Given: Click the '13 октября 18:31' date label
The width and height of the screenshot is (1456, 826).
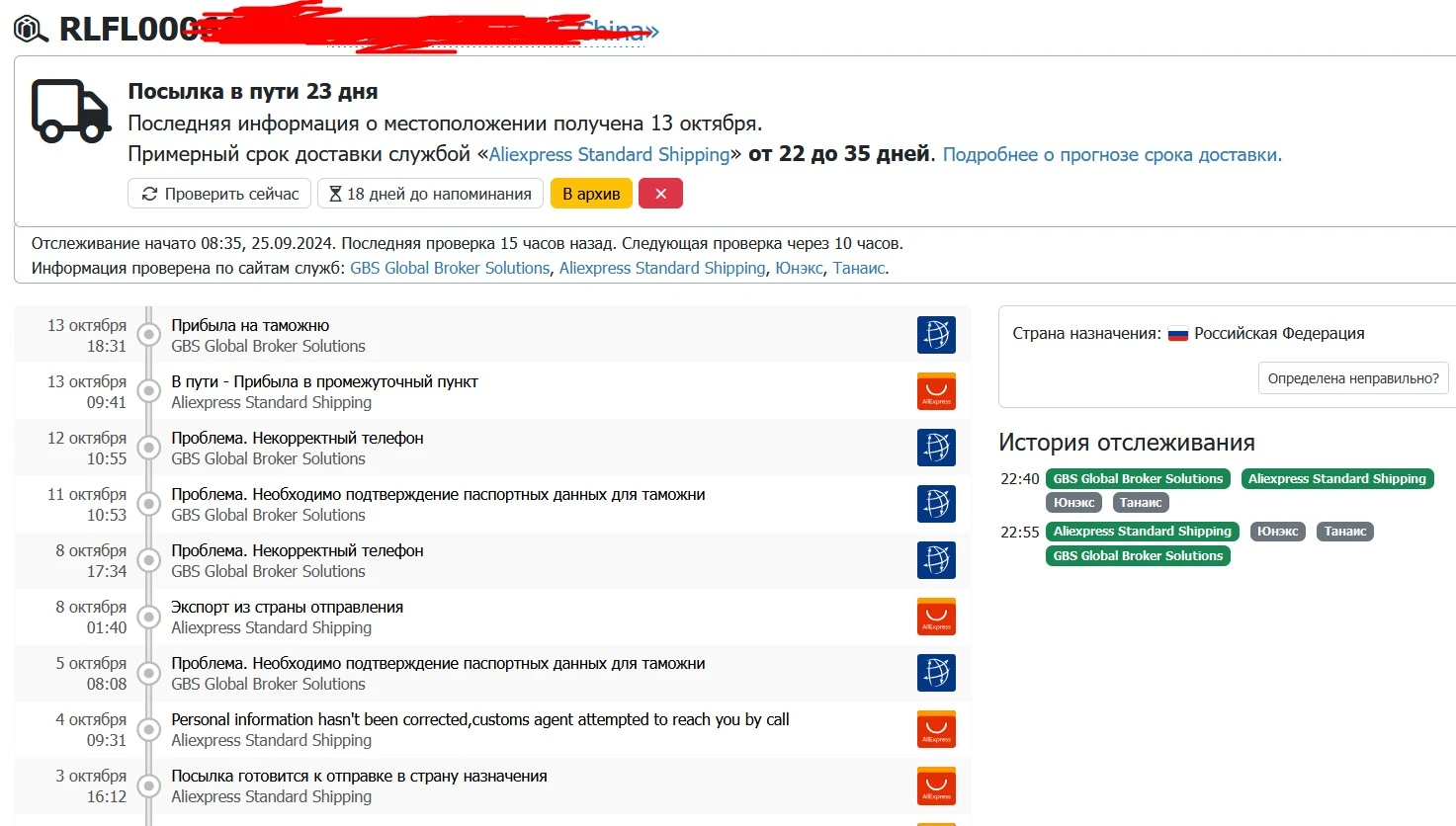Looking at the screenshot, I should point(87,335).
